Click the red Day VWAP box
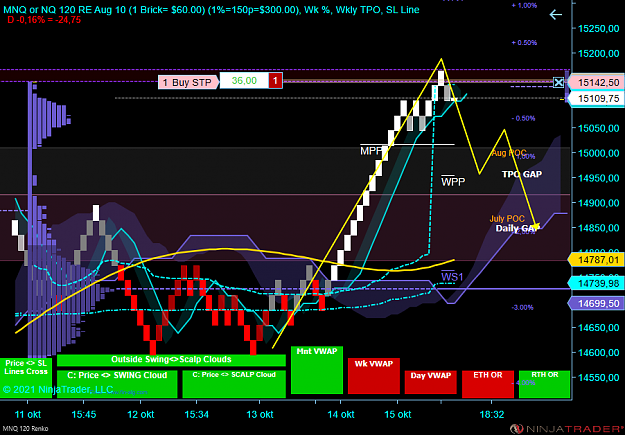This screenshot has width=625, height=435. 430,382
